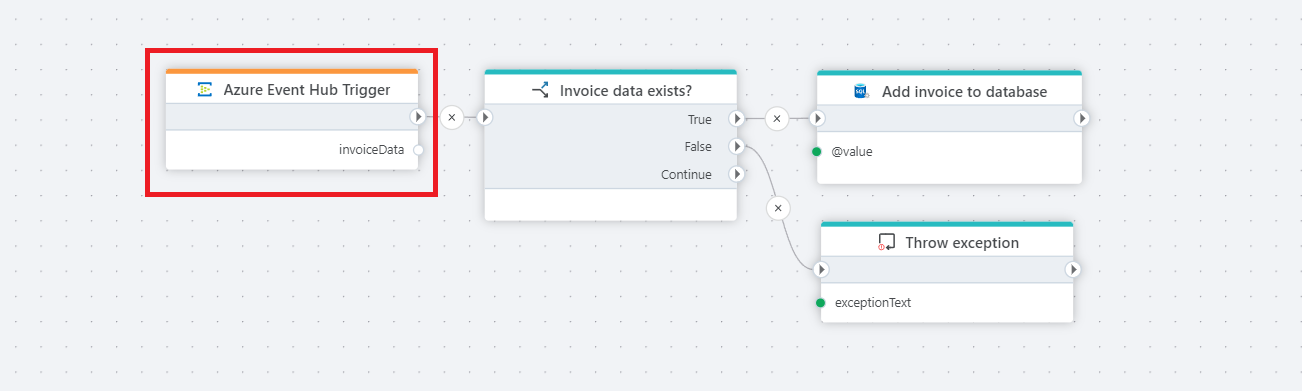
Task: Click Add invoice to database output arrow port
Action: (x=1082, y=119)
